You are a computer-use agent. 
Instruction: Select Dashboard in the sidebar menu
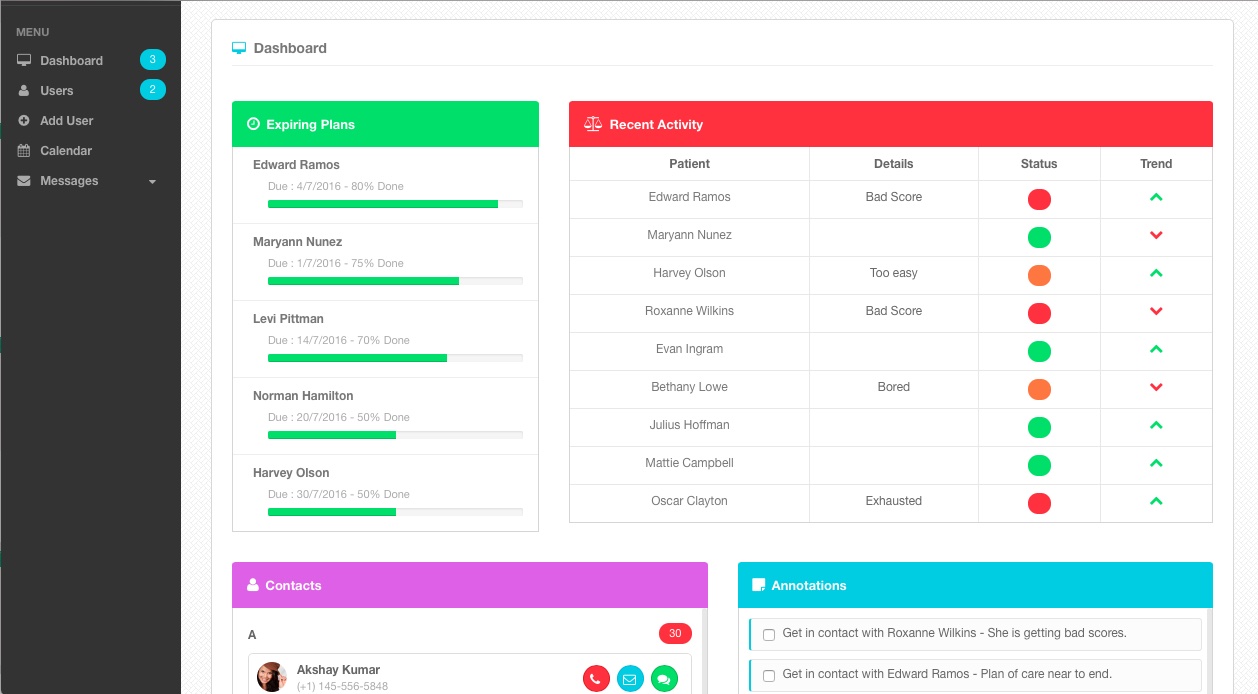[70, 60]
